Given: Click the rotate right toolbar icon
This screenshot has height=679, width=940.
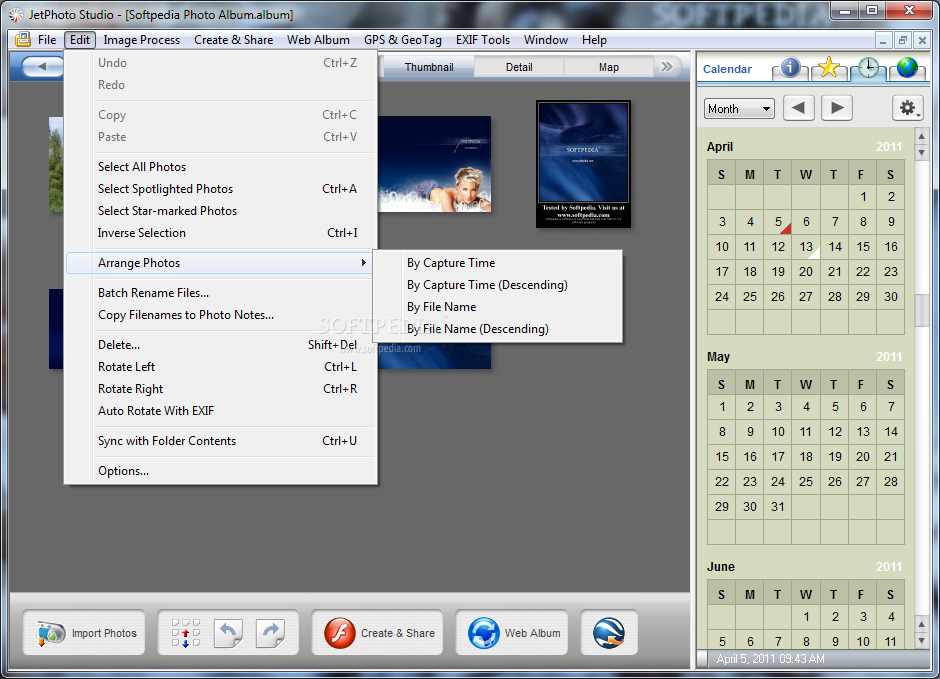Looking at the screenshot, I should click(x=270, y=633).
